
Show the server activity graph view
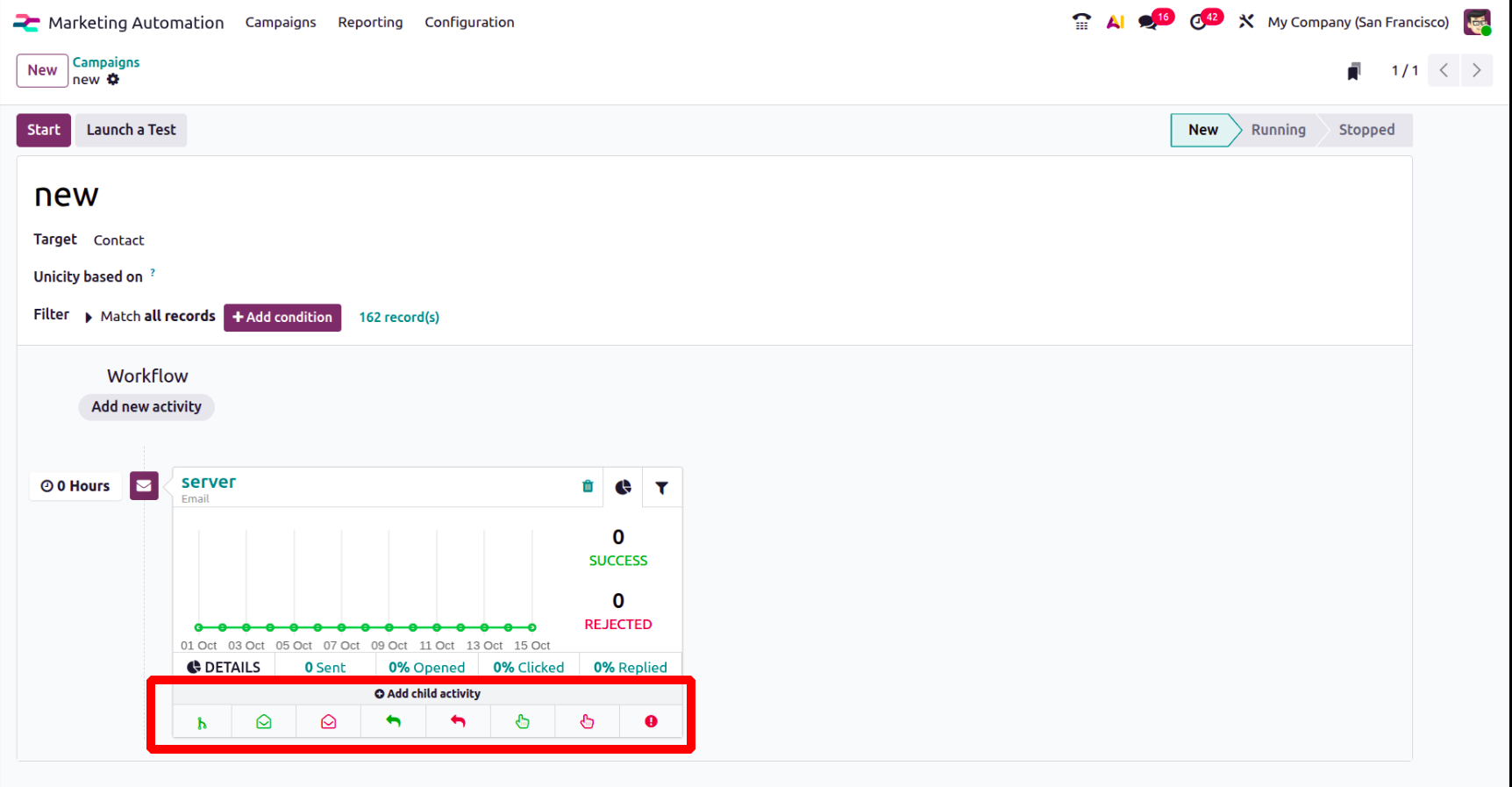click(623, 488)
